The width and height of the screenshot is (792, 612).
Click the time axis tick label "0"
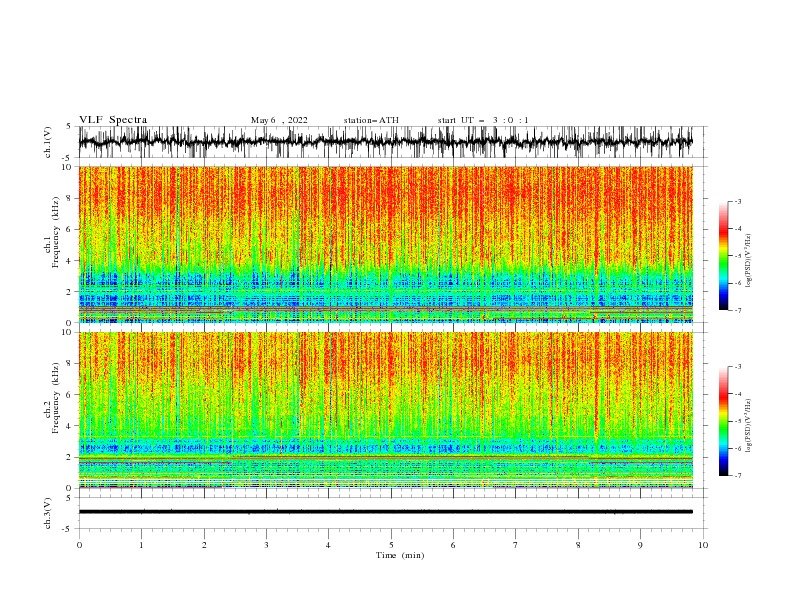tap(79, 545)
